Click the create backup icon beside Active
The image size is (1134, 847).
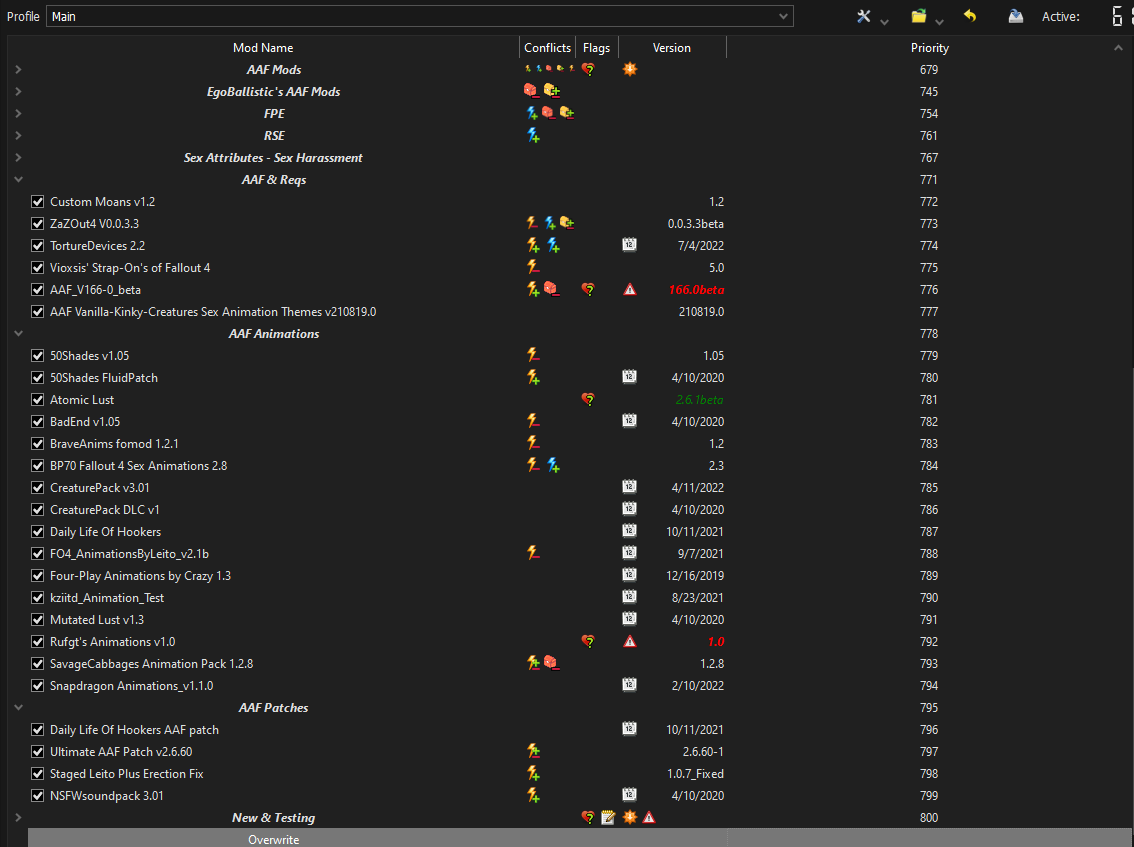[1015, 16]
